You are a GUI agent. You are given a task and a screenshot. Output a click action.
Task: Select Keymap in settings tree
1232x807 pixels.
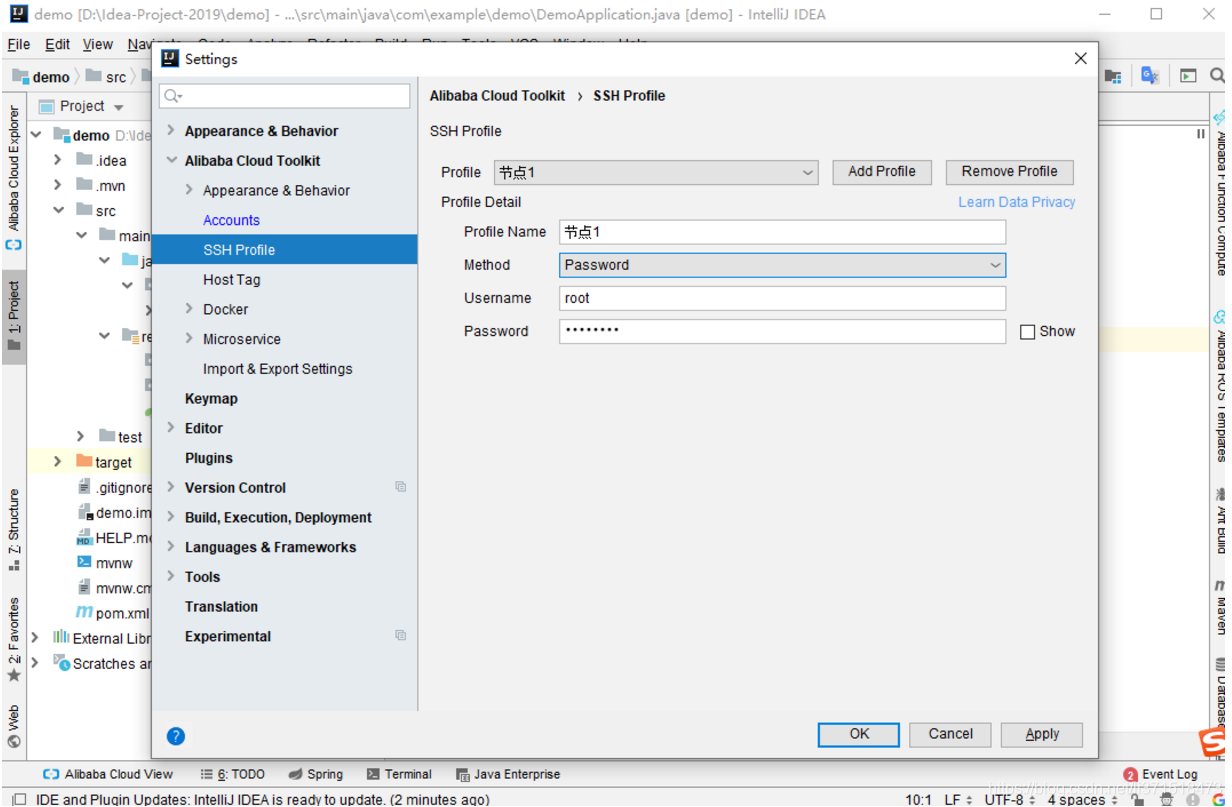click(x=211, y=398)
